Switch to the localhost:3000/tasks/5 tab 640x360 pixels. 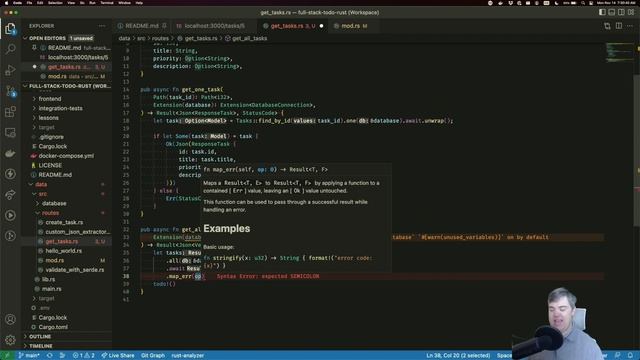tap(214, 26)
